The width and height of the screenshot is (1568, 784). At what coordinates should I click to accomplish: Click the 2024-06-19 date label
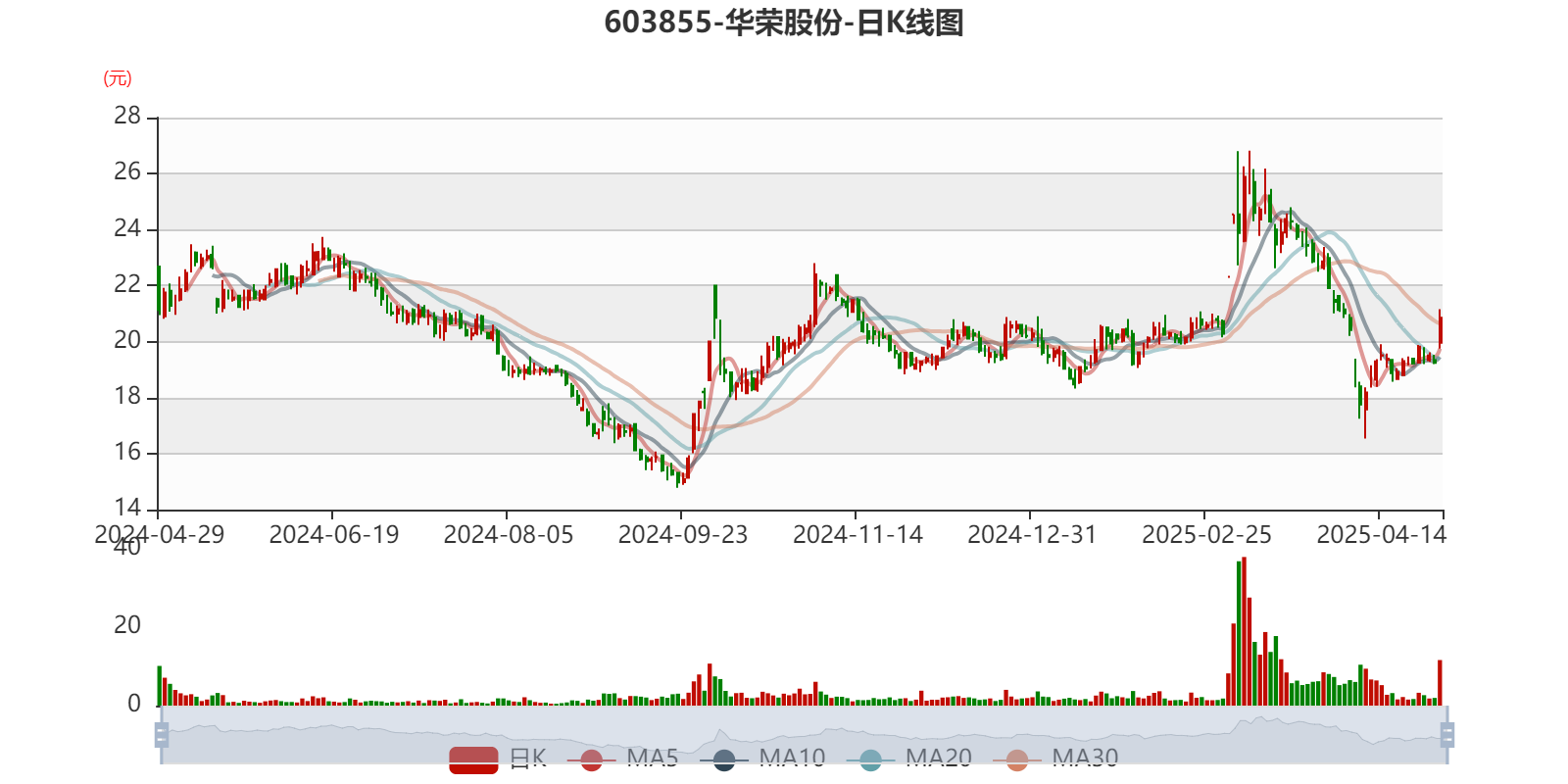[x=334, y=535]
